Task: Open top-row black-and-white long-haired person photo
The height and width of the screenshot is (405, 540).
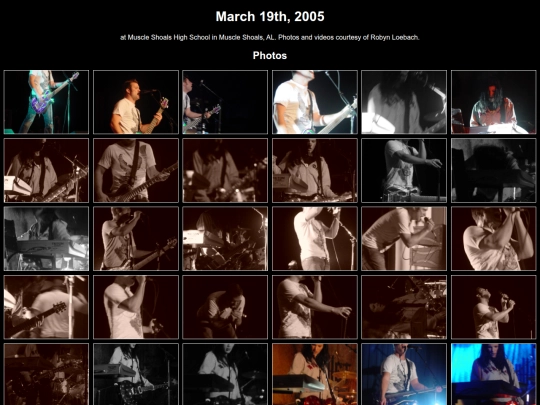Action: point(404,102)
